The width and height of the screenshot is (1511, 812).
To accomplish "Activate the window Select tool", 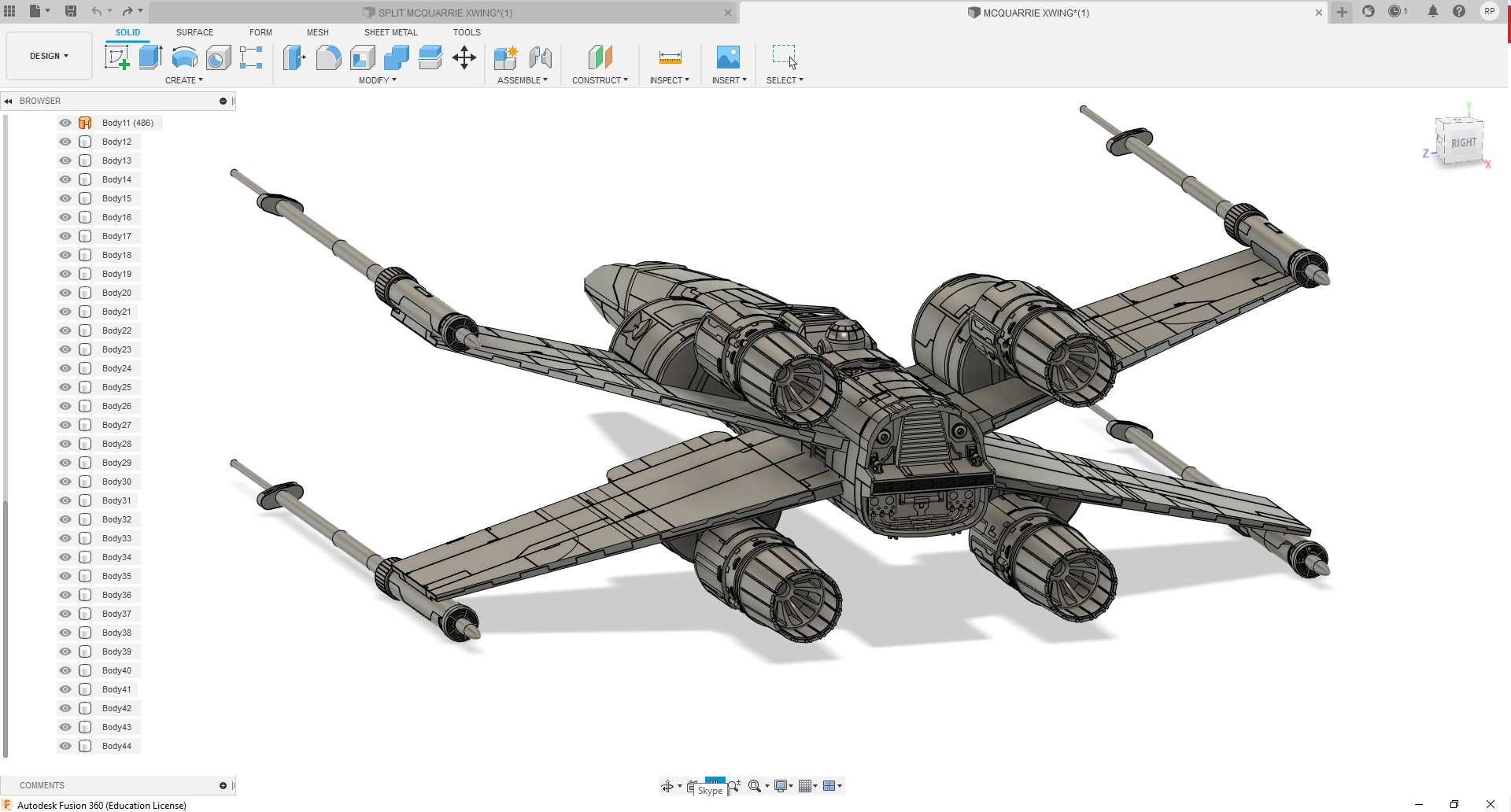I will tap(785, 57).
